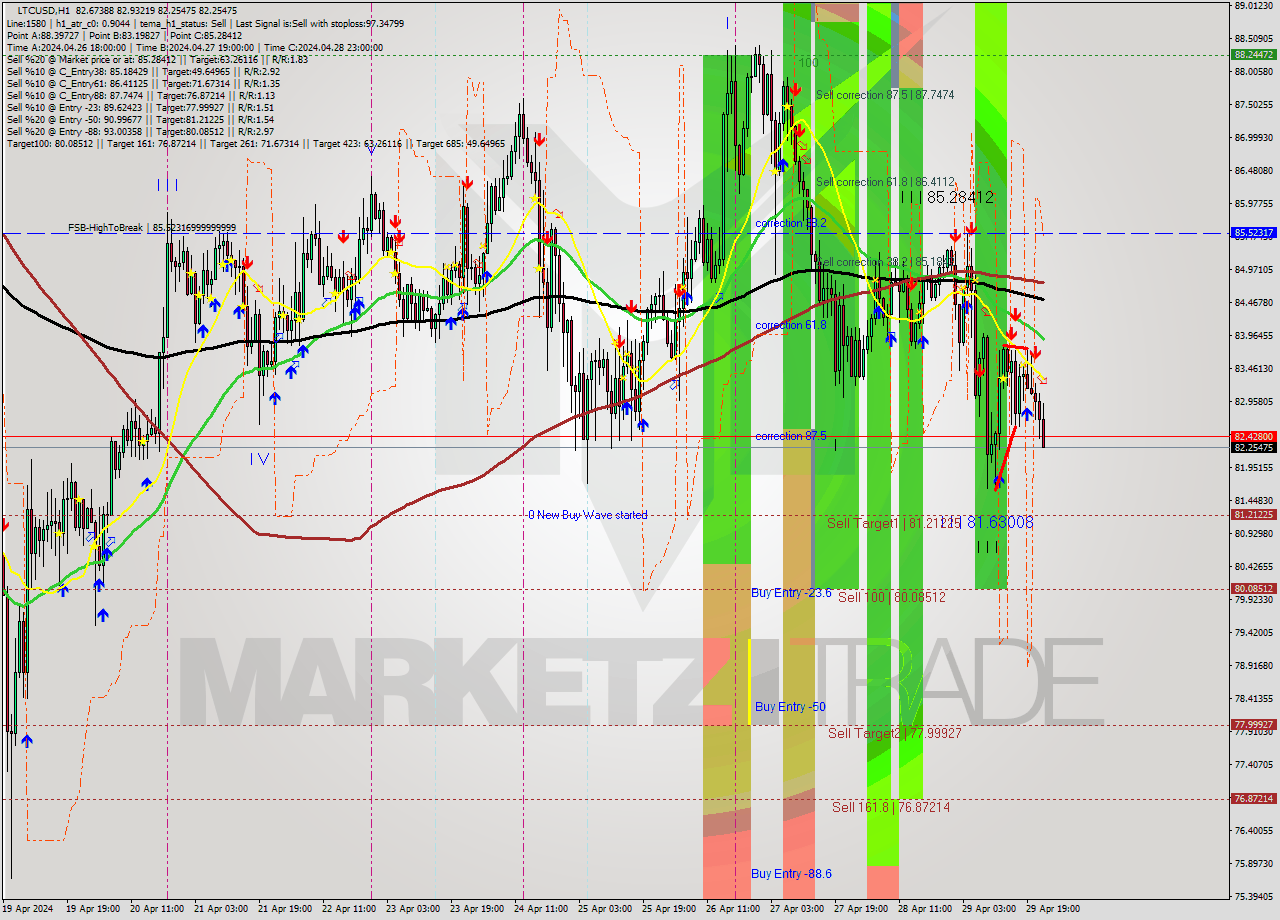Click the '22 Apr 11:00' time axis label

pyautogui.click(x=349, y=909)
